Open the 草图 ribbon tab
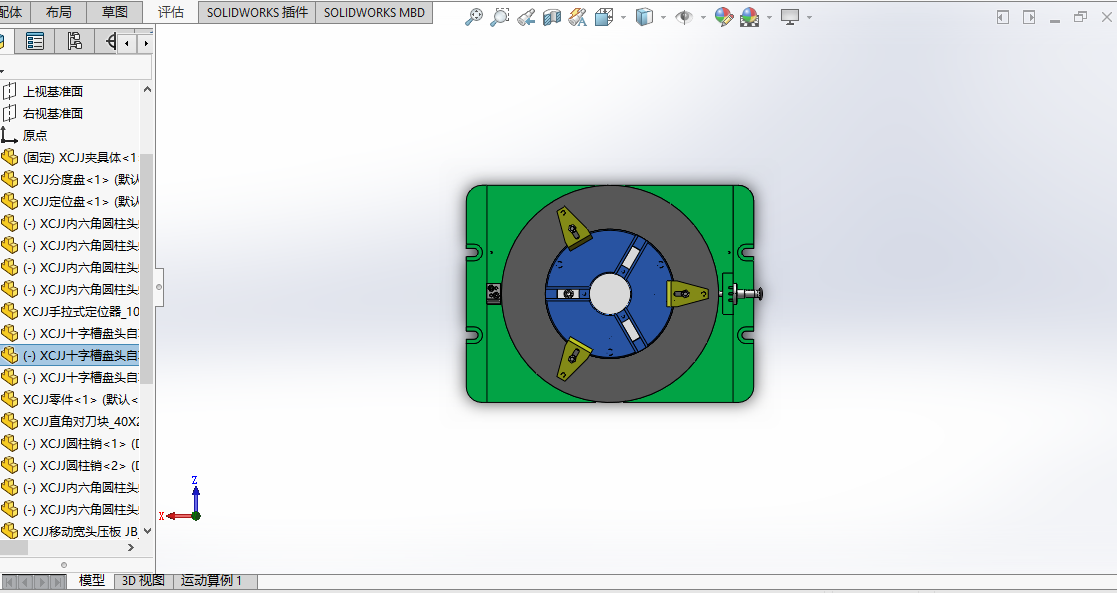 pyautogui.click(x=115, y=12)
